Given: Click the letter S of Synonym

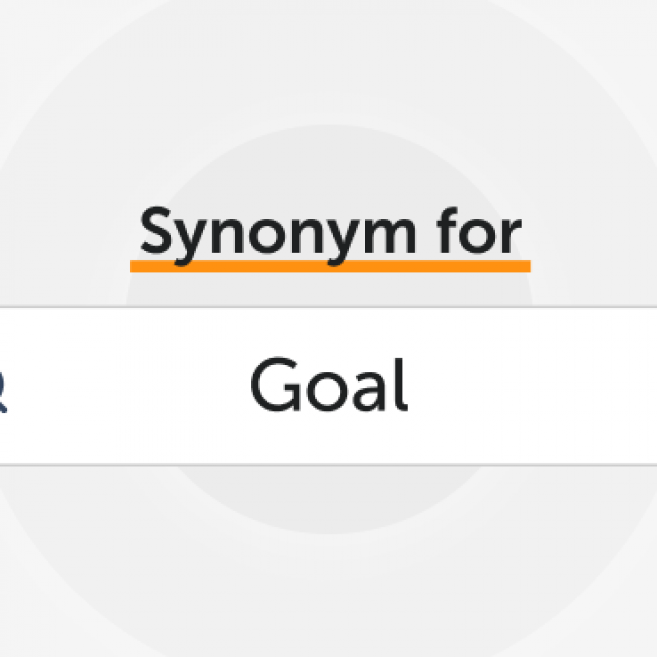Looking at the screenshot, I should (156, 232).
